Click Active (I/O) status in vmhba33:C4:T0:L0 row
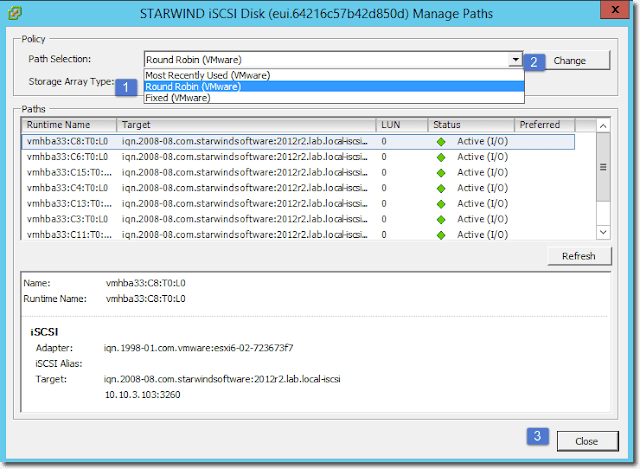 pos(482,188)
